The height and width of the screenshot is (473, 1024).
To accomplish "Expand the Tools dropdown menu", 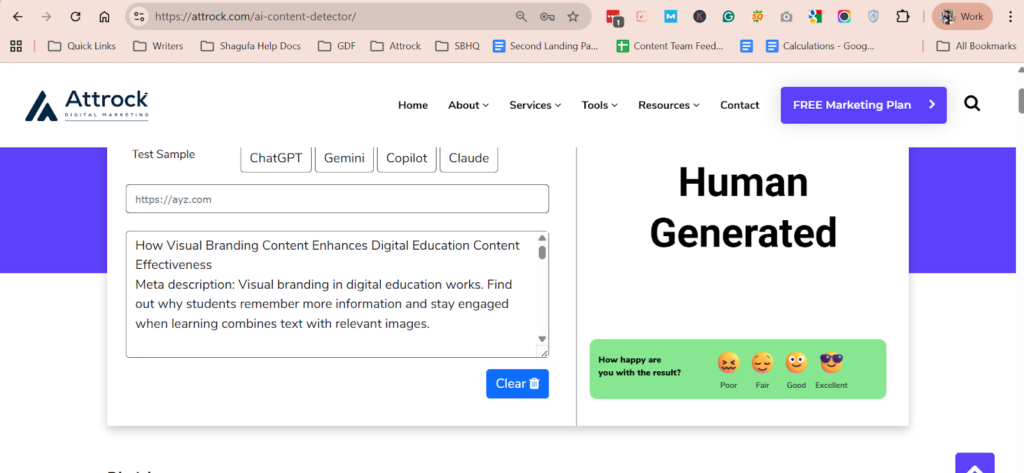I will click(x=600, y=105).
